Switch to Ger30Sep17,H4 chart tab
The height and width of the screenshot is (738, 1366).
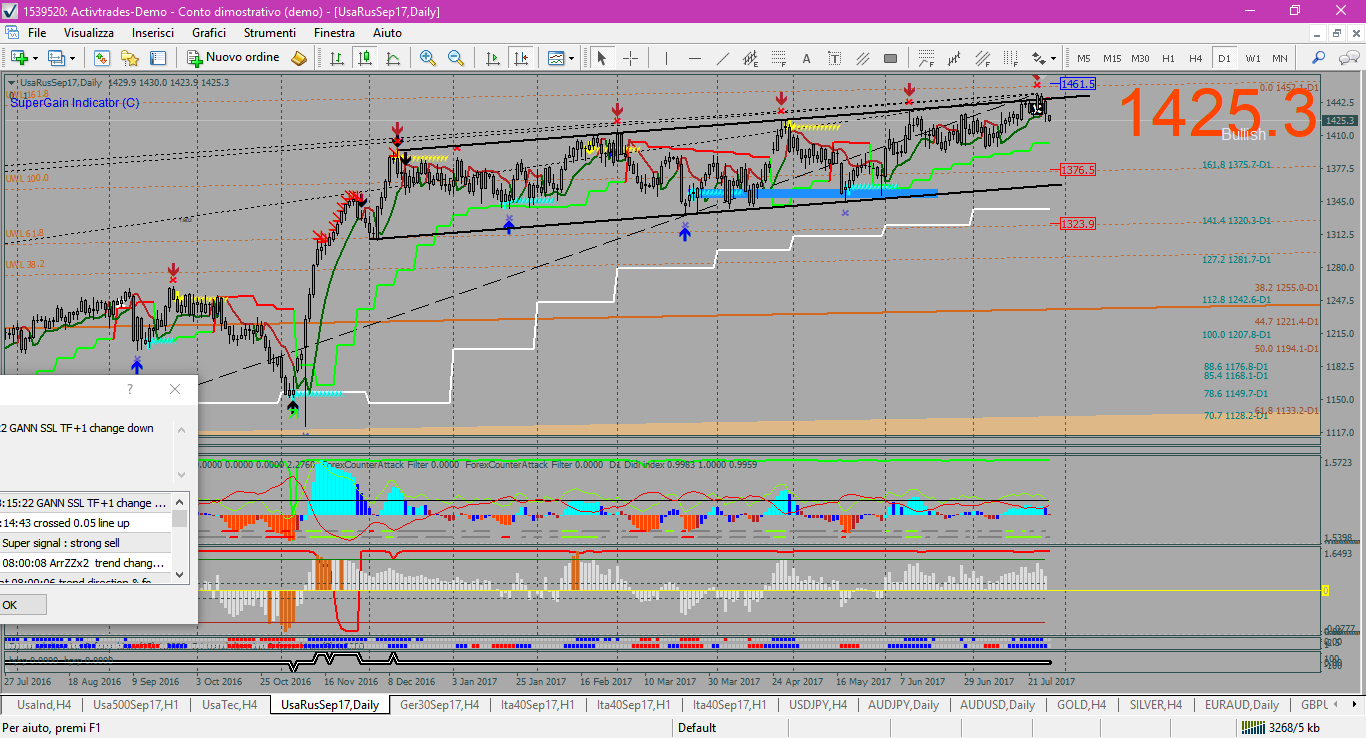coord(439,705)
